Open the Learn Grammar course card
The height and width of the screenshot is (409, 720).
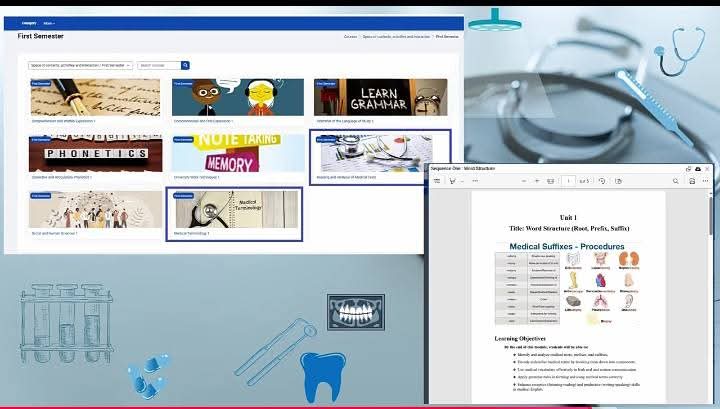click(380, 98)
